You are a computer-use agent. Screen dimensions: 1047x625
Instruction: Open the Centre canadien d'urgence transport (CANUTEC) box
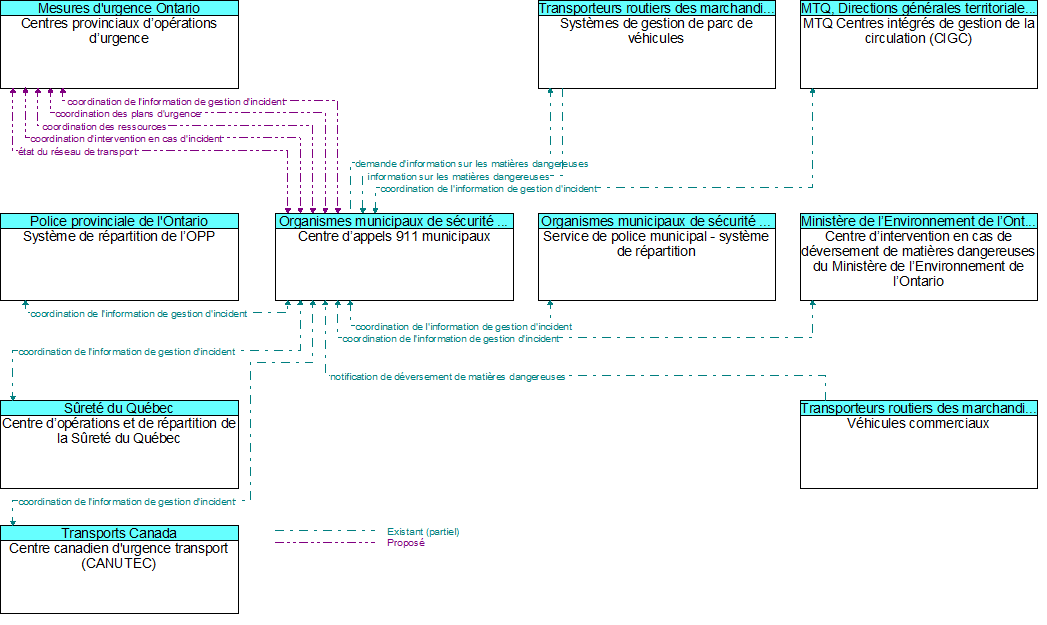[x=119, y=577]
